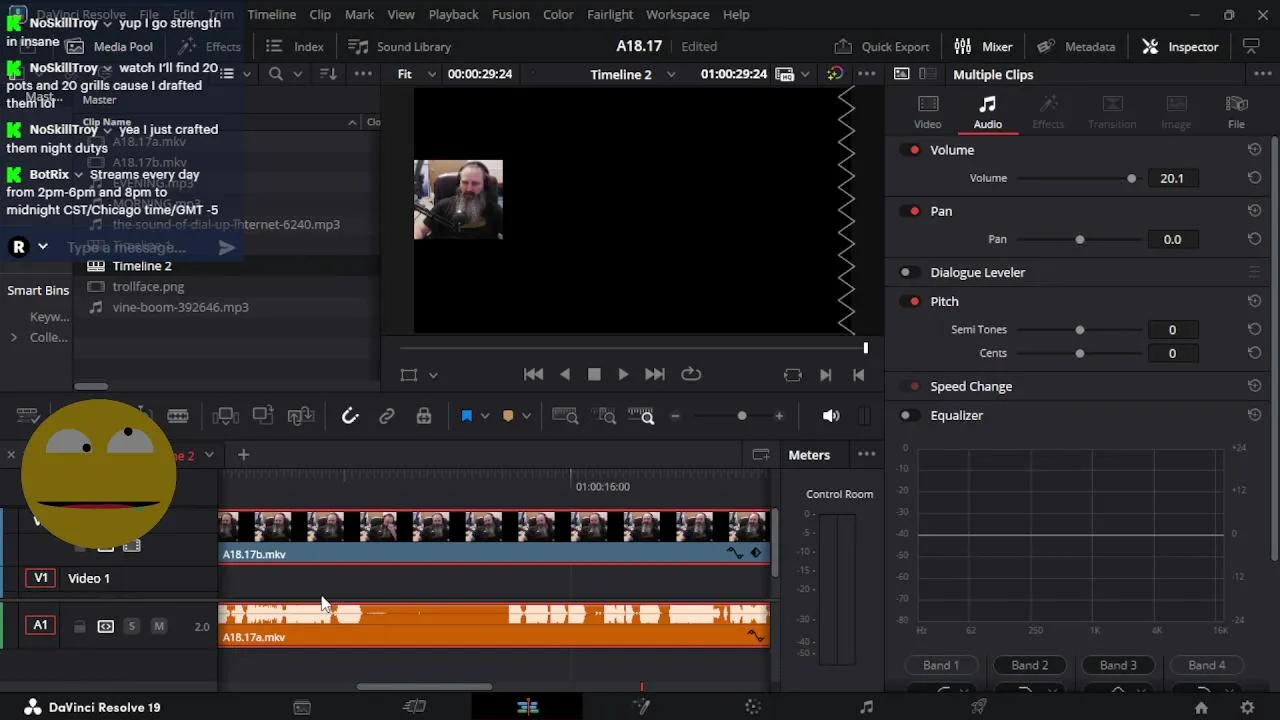1280x720 pixels.
Task: Open the Playback menu
Action: coord(453,14)
